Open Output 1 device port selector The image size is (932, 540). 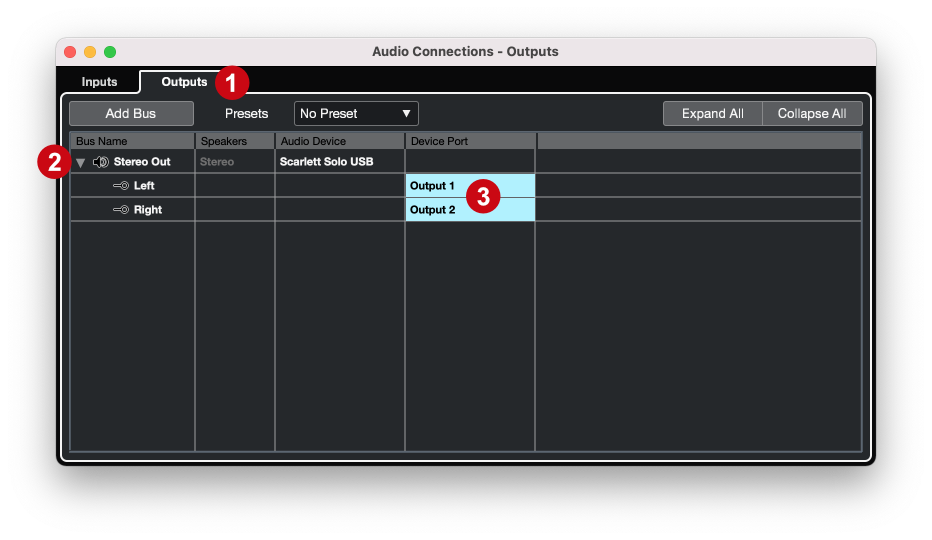pos(470,186)
